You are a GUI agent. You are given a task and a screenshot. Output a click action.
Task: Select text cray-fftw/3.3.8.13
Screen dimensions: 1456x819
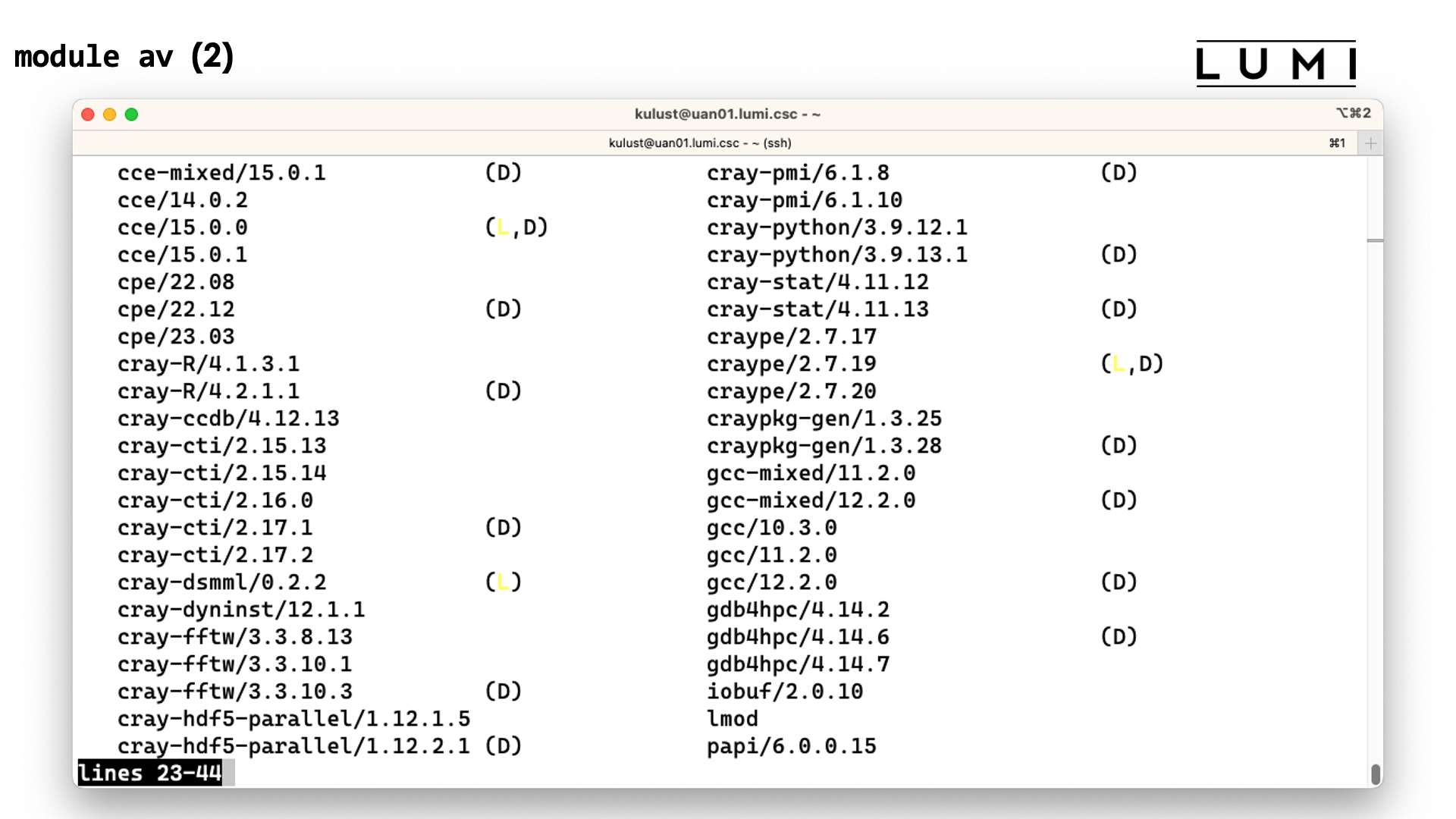point(235,637)
